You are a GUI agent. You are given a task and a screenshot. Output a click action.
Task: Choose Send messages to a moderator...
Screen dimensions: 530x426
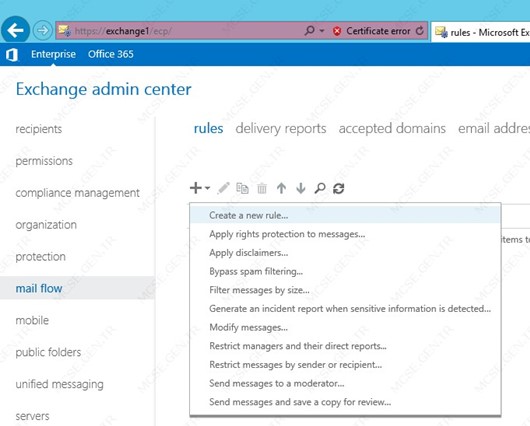pos(345,383)
